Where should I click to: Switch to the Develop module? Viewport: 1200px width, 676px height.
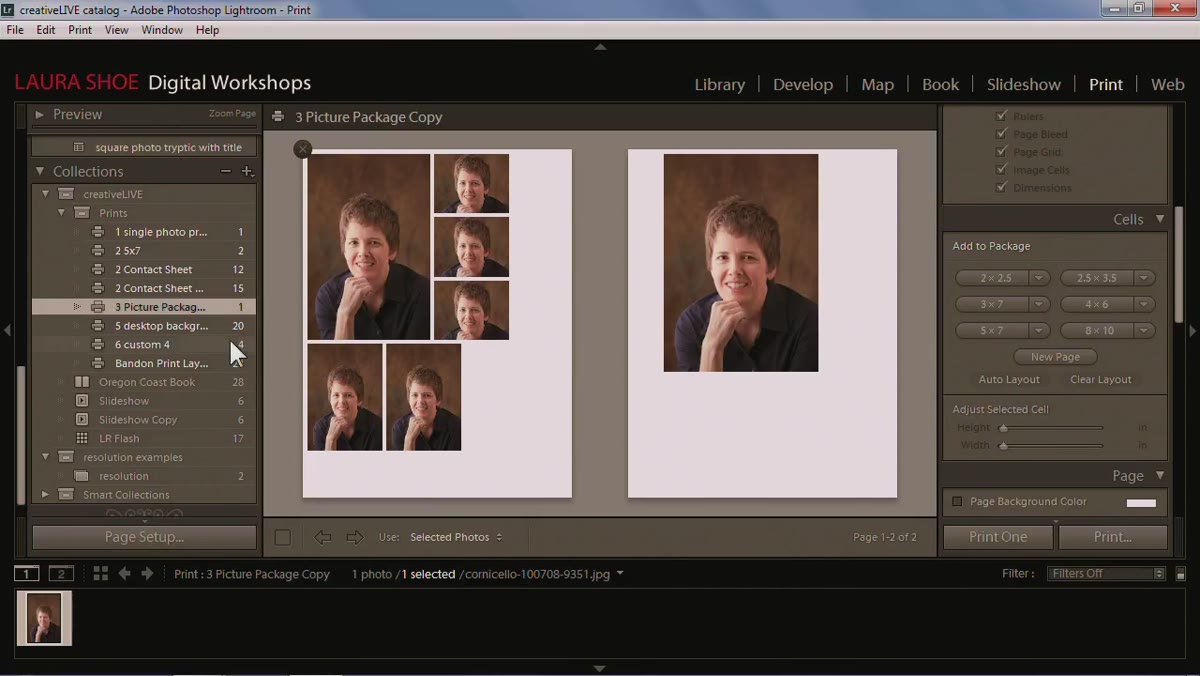(803, 85)
